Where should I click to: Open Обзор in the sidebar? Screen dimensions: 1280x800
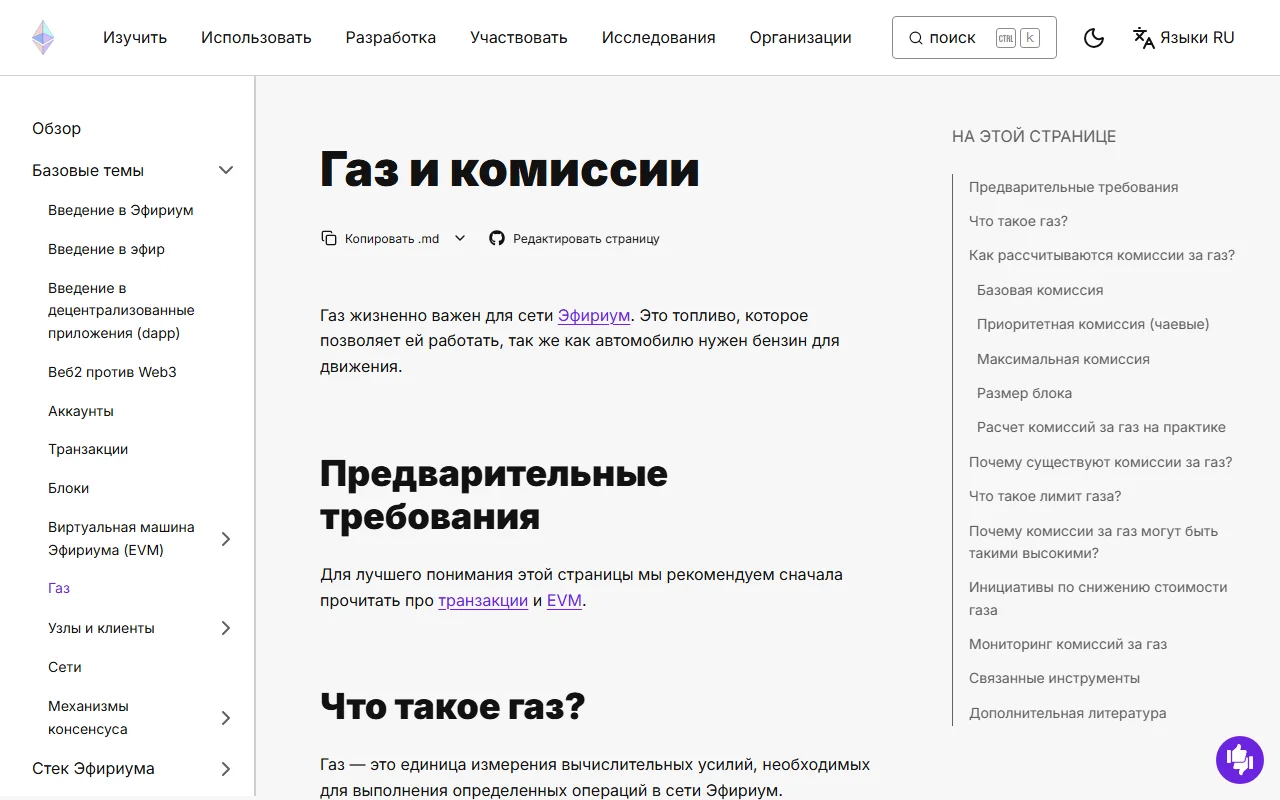(x=56, y=128)
